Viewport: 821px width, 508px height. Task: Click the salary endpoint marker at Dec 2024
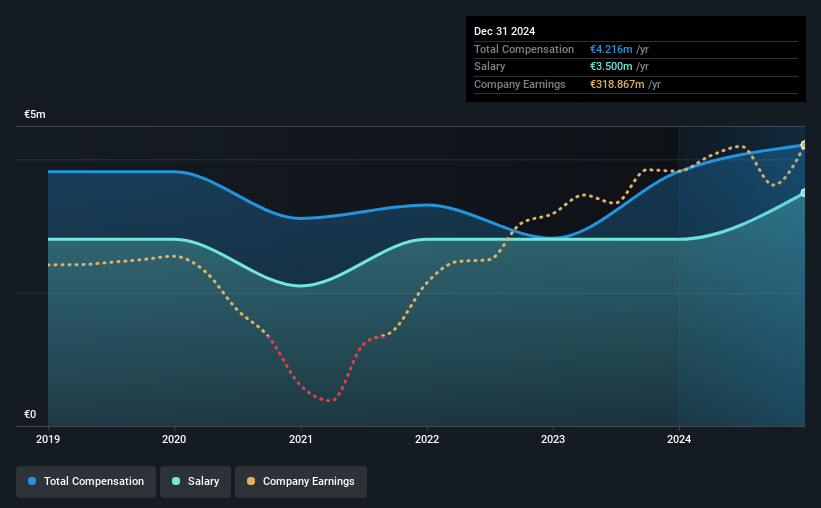click(x=803, y=193)
